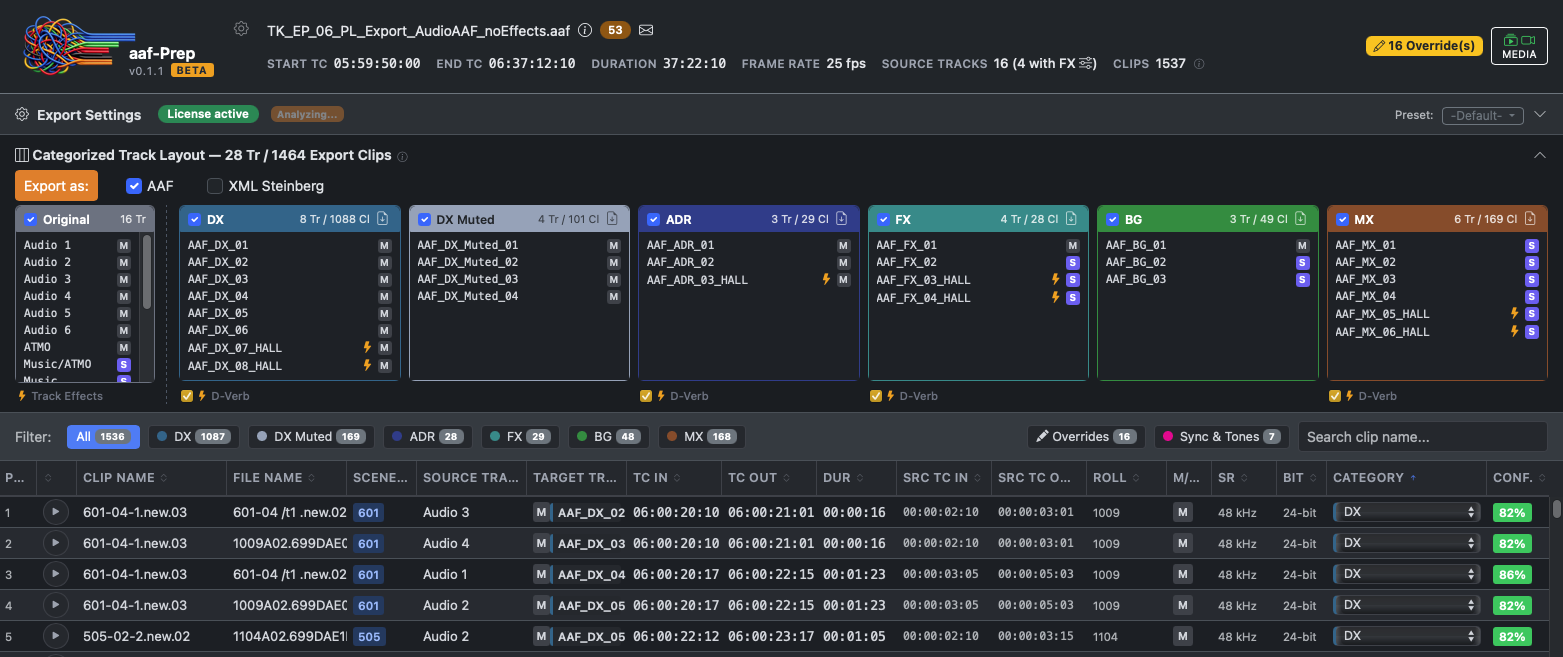
Task: Enable the XML Steinberg export checkbox
Action: click(214, 186)
